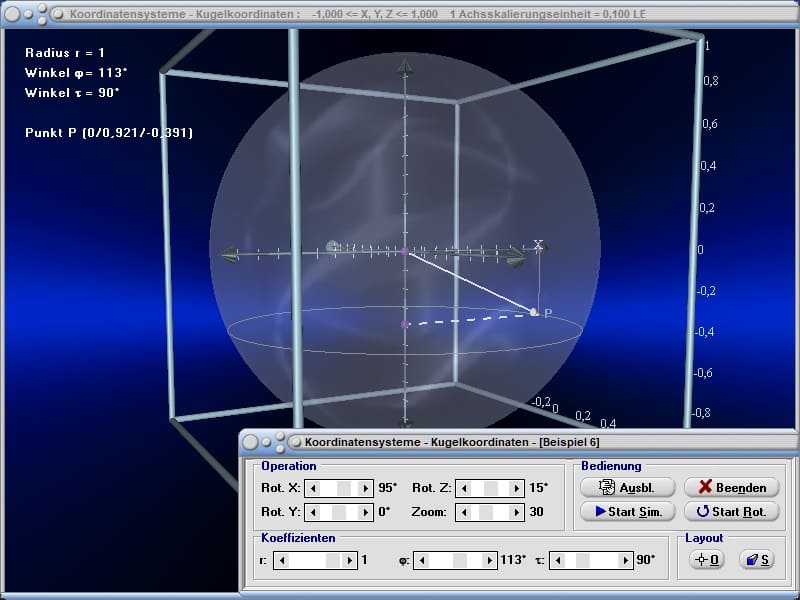Image resolution: width=800 pixels, height=600 pixels.
Task: Click the Rot. Z value '15°'
Action: coord(539,488)
